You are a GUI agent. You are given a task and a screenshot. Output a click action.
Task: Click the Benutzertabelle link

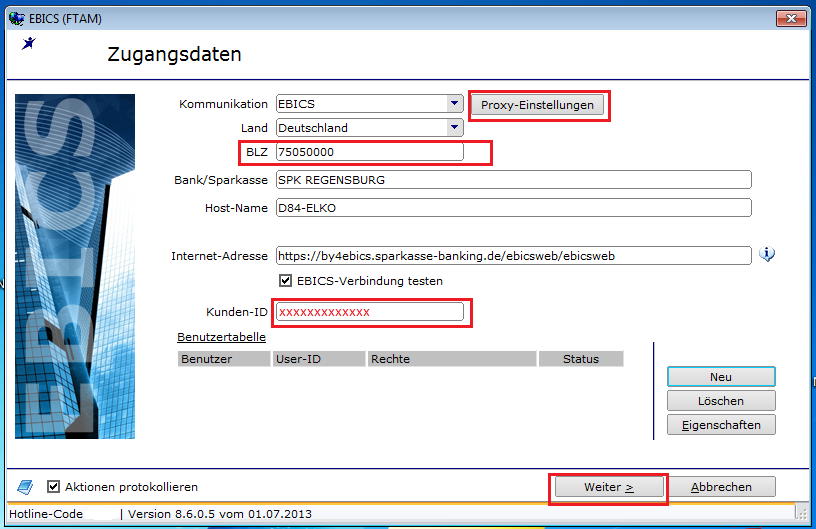click(221, 337)
